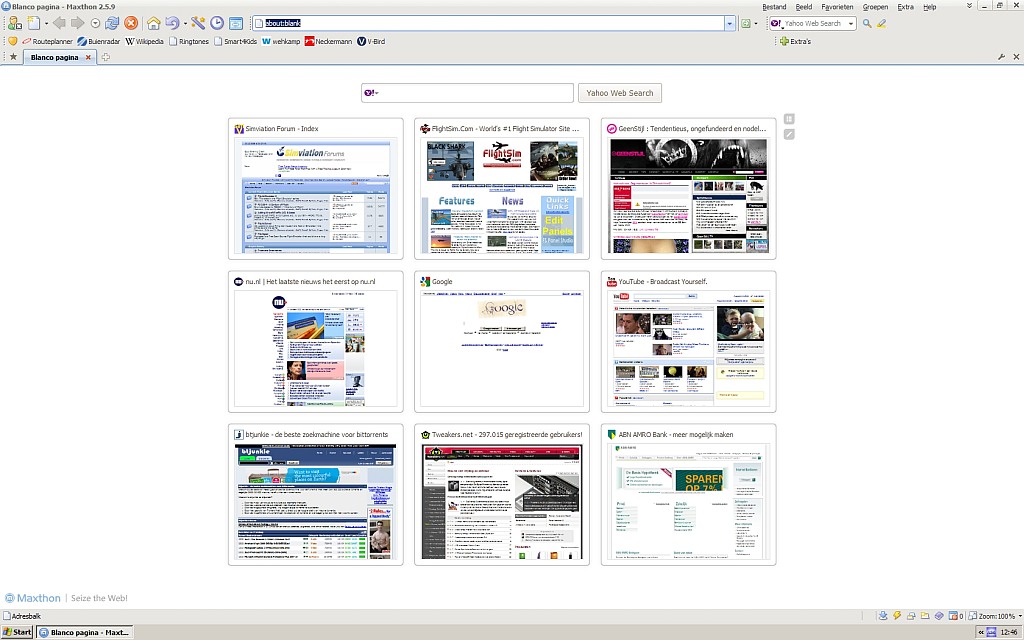Open the Google thumbnail
Screen dimensions: 1024x640
point(502,342)
